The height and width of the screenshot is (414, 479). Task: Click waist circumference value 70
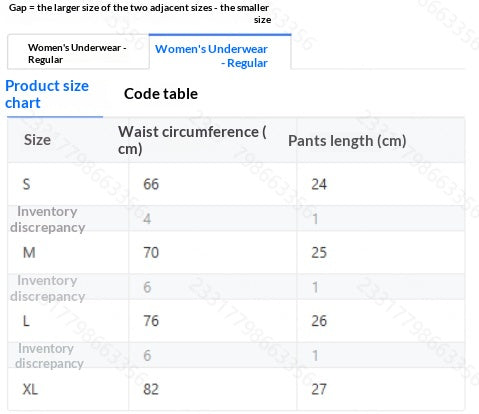(151, 252)
